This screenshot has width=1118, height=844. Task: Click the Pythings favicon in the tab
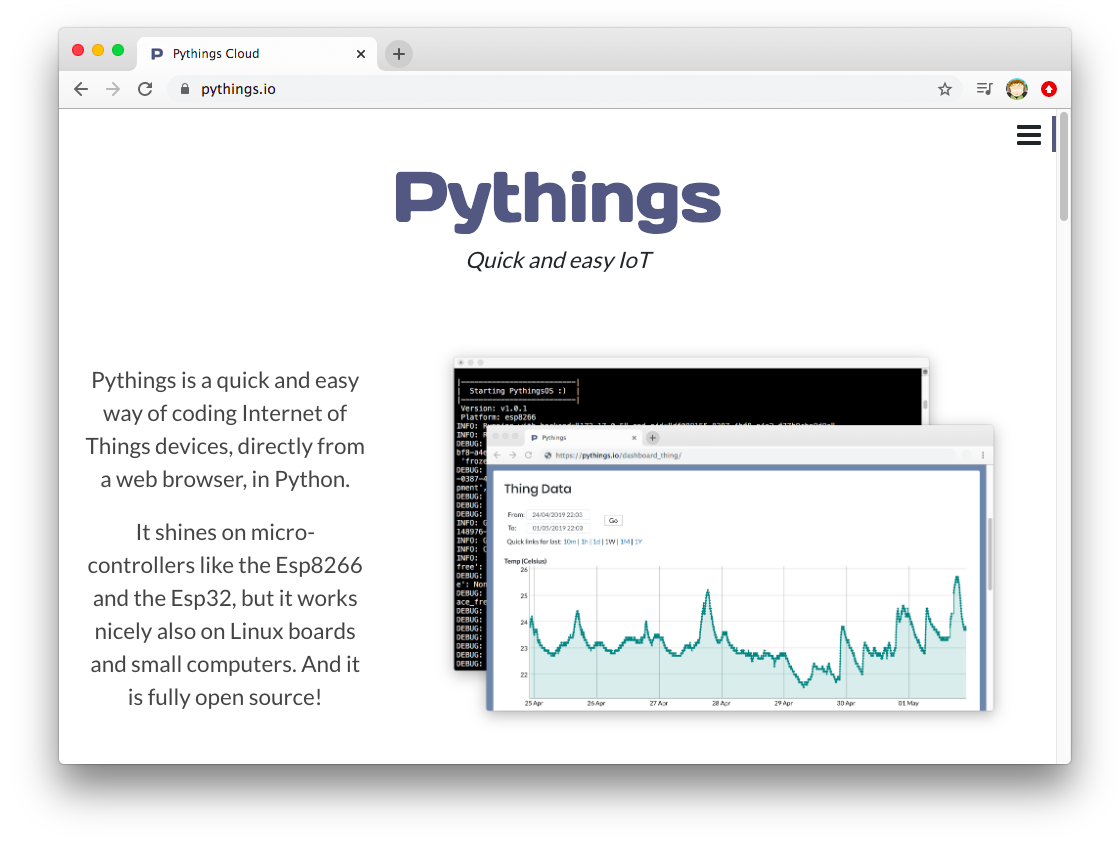(x=157, y=53)
